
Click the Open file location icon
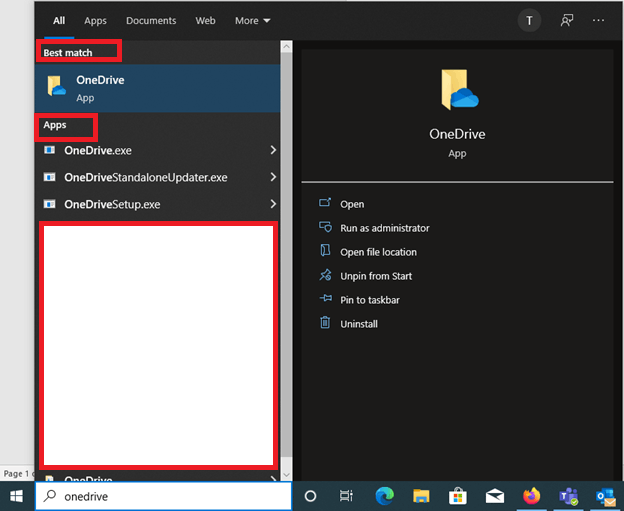[x=325, y=251]
